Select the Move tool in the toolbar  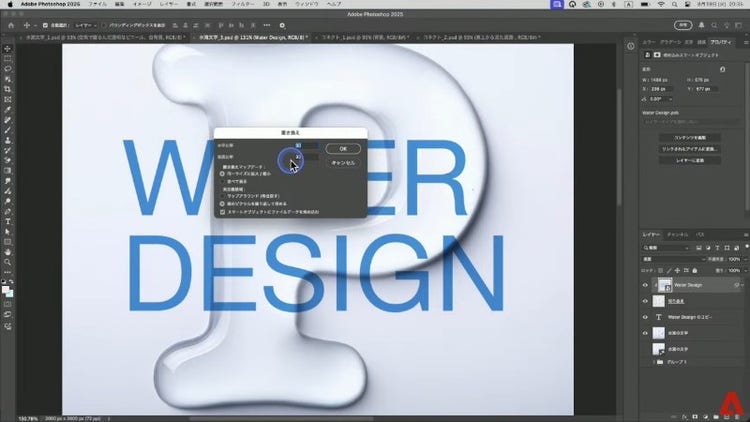[7, 46]
